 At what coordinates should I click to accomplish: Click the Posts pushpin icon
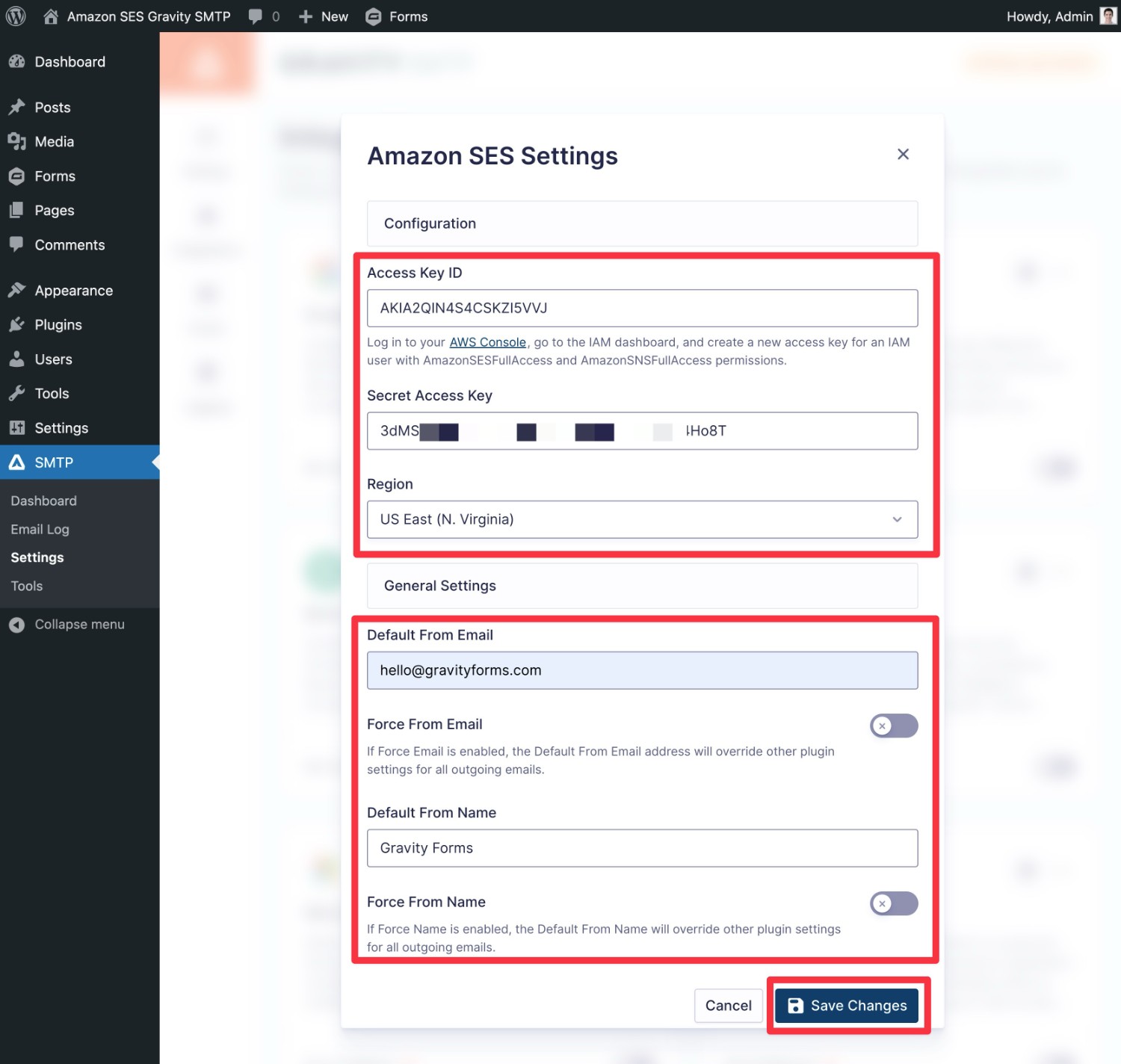[16, 107]
